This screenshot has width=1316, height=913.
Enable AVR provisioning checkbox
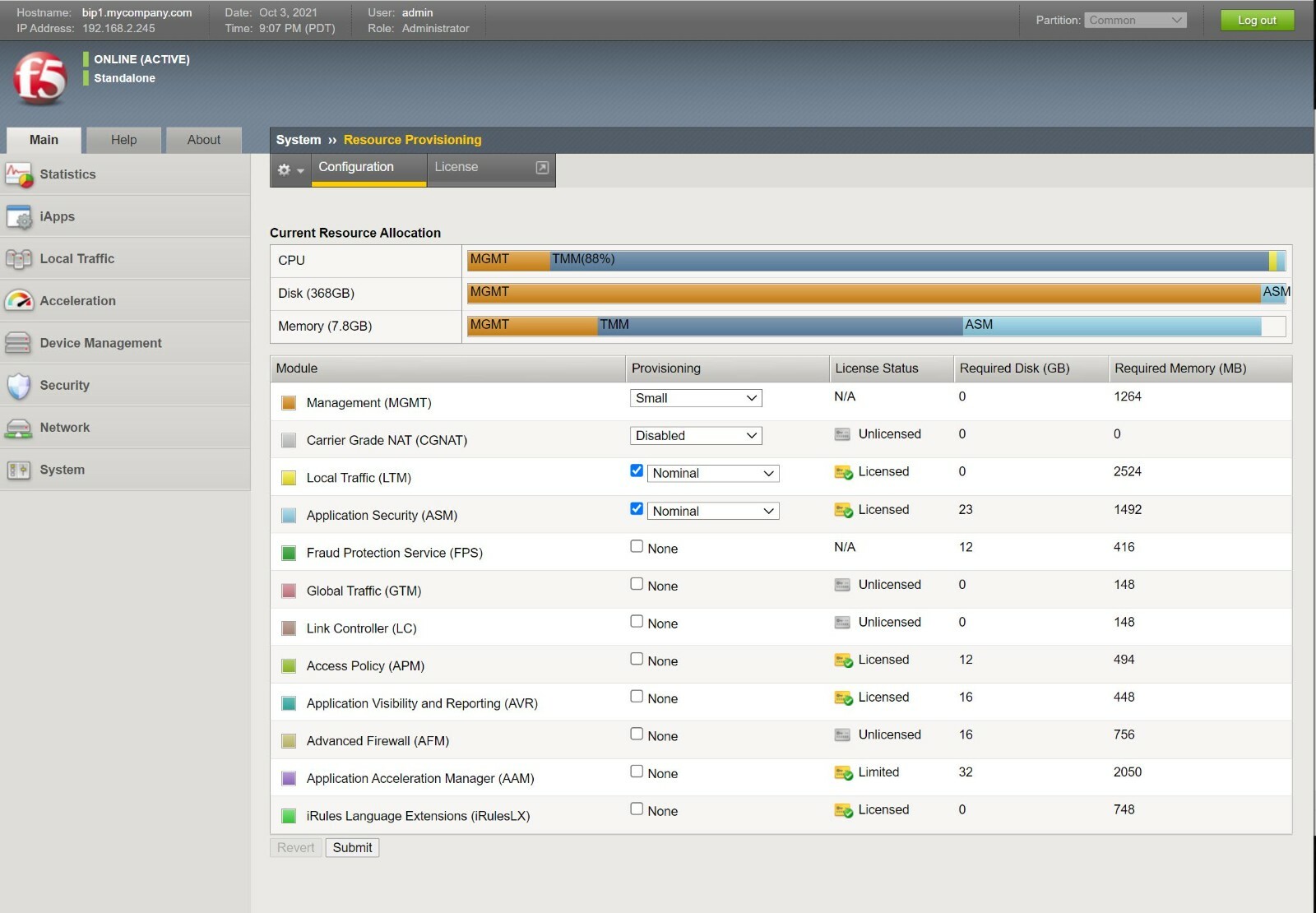tap(637, 696)
